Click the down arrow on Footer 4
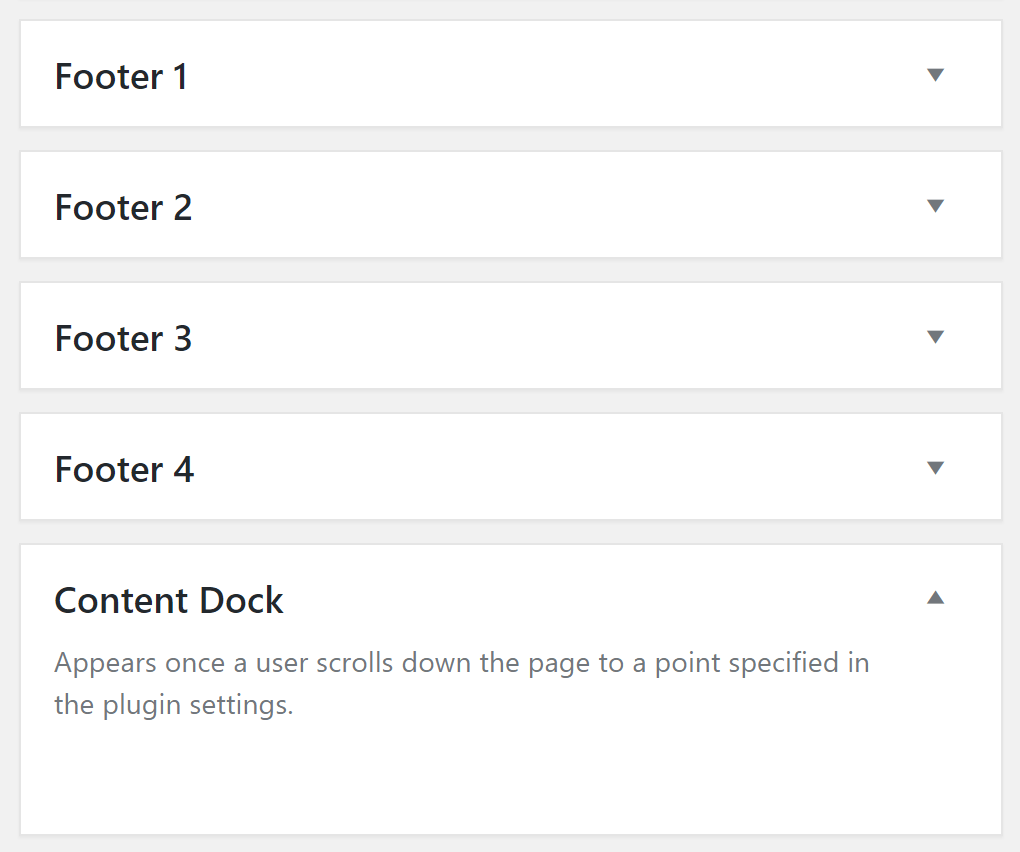Image resolution: width=1020 pixels, height=852 pixels. [x=935, y=467]
